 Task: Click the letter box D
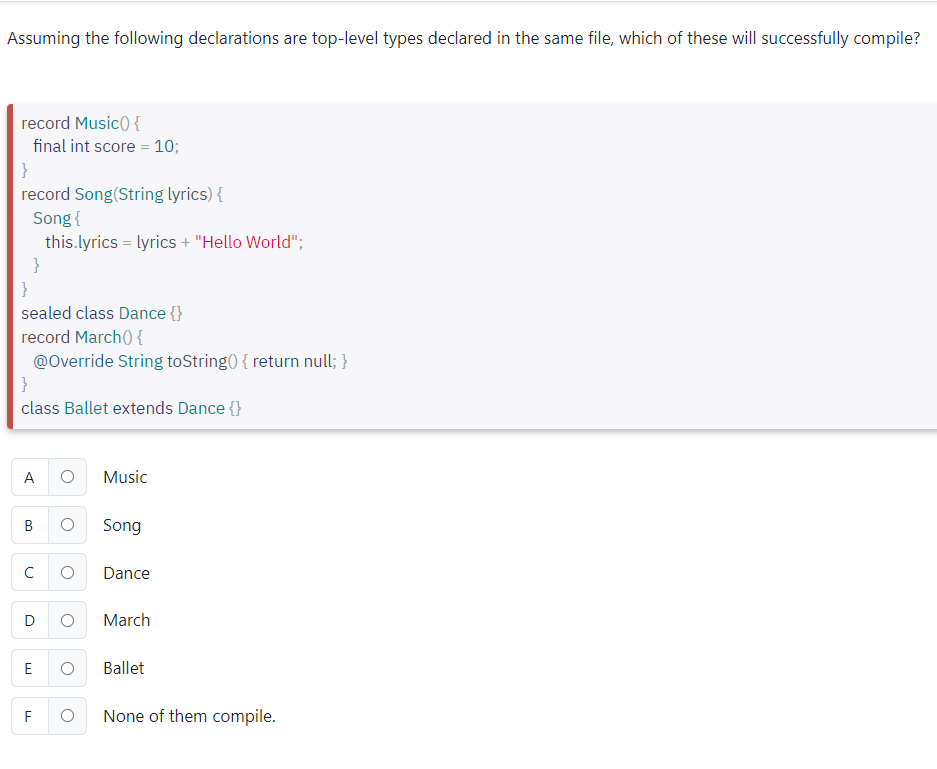click(29, 620)
